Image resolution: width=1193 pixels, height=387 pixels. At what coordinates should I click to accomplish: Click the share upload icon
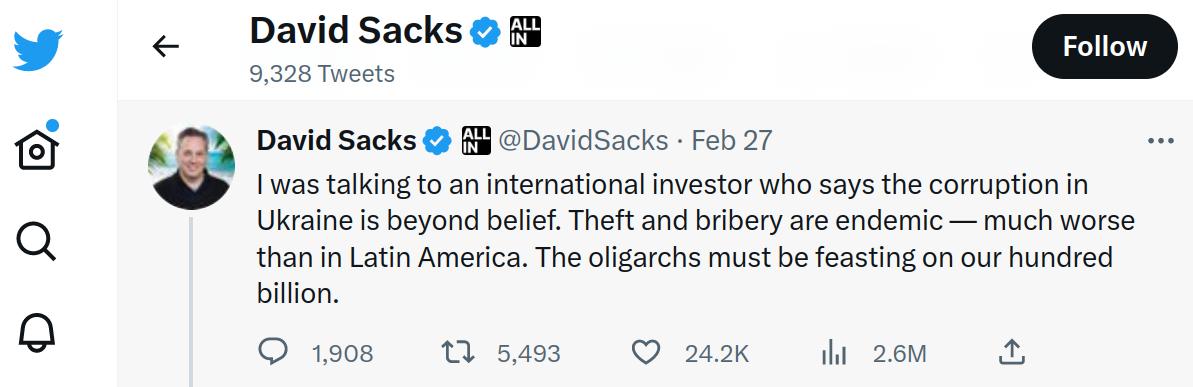tap(1011, 351)
